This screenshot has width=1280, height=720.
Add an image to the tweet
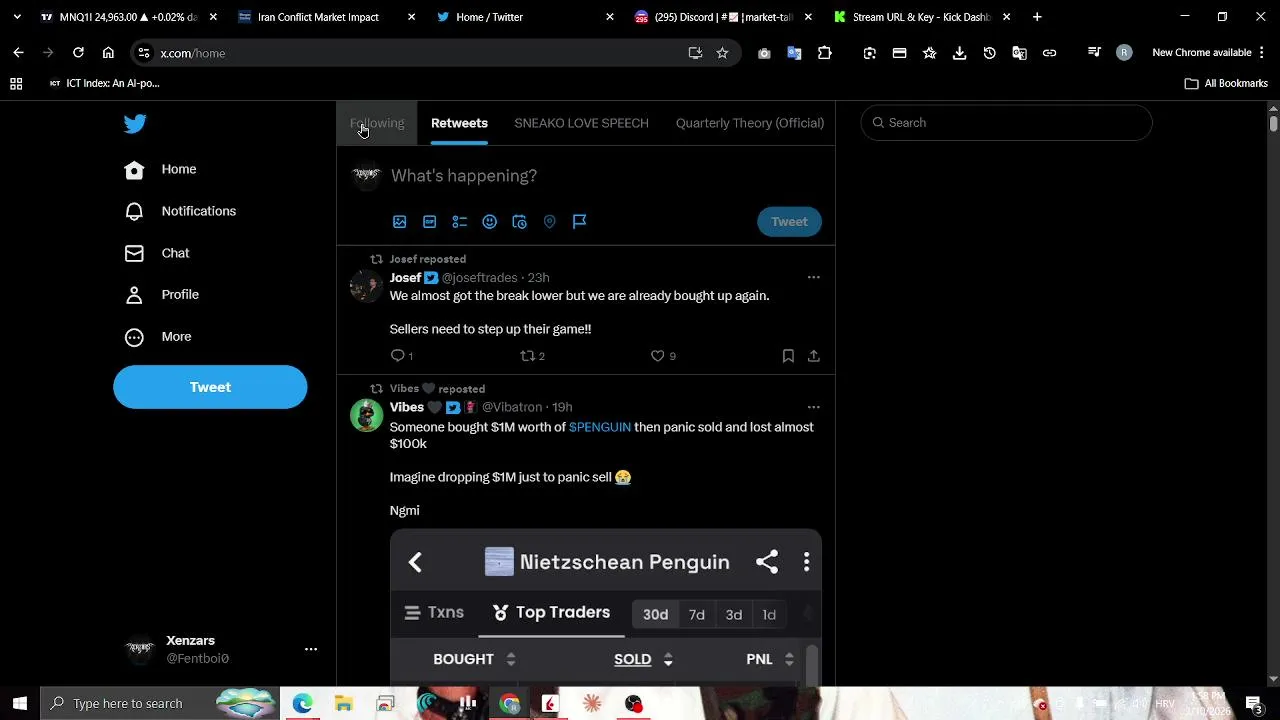[x=399, y=222]
